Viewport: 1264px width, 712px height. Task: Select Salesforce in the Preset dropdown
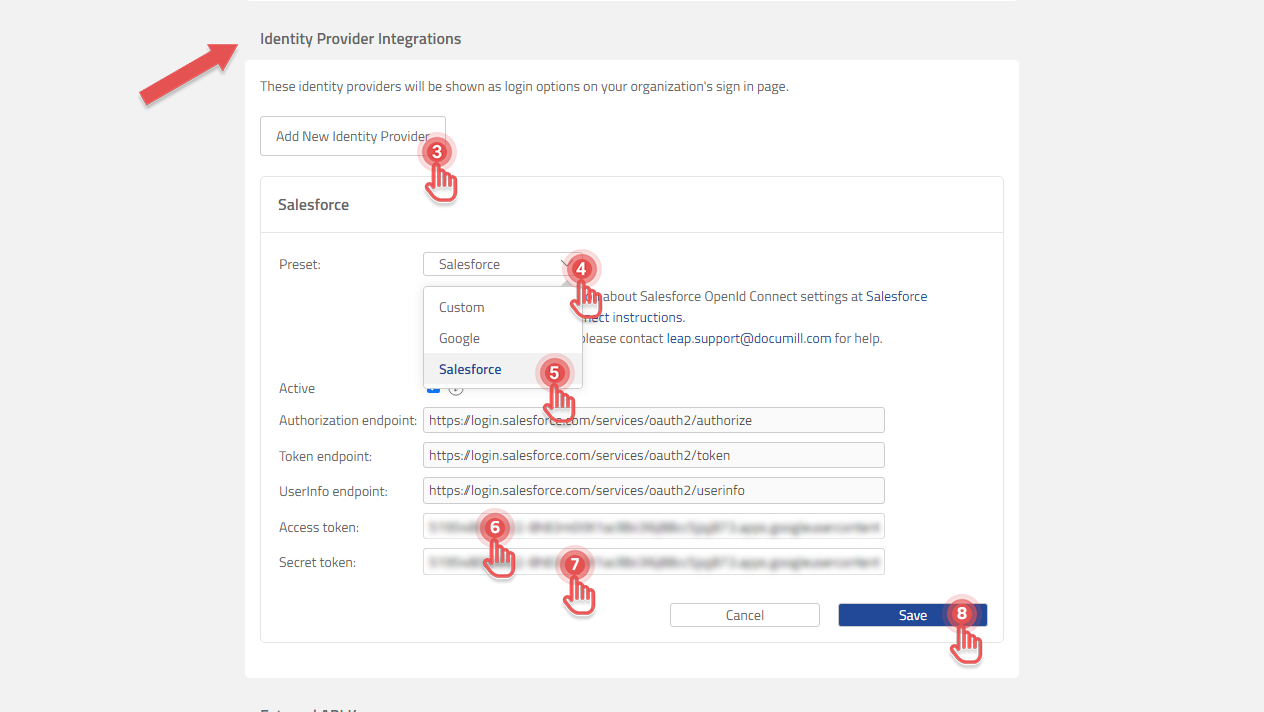tap(470, 369)
